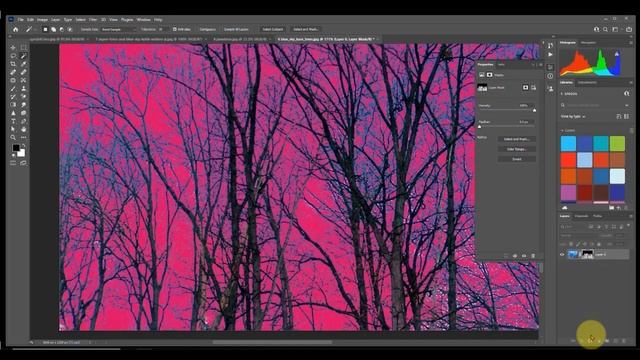Select the Brush tool

[13, 89]
